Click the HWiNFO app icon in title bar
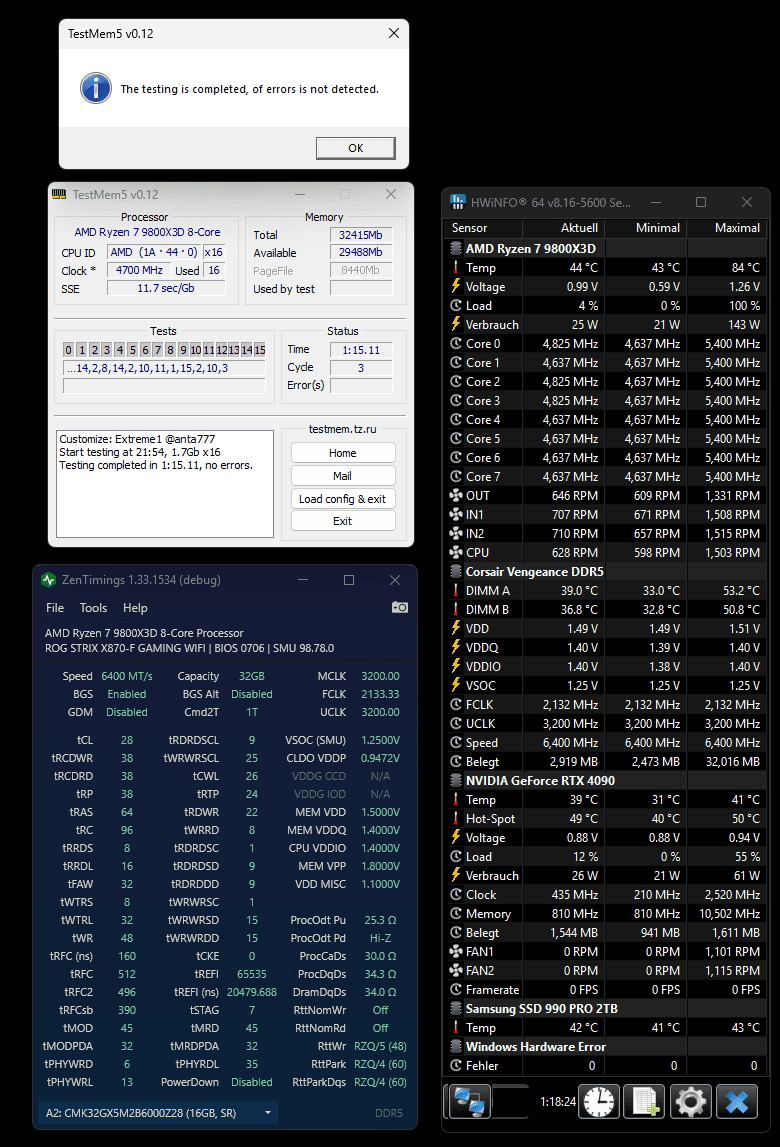780x1147 pixels. point(458,202)
